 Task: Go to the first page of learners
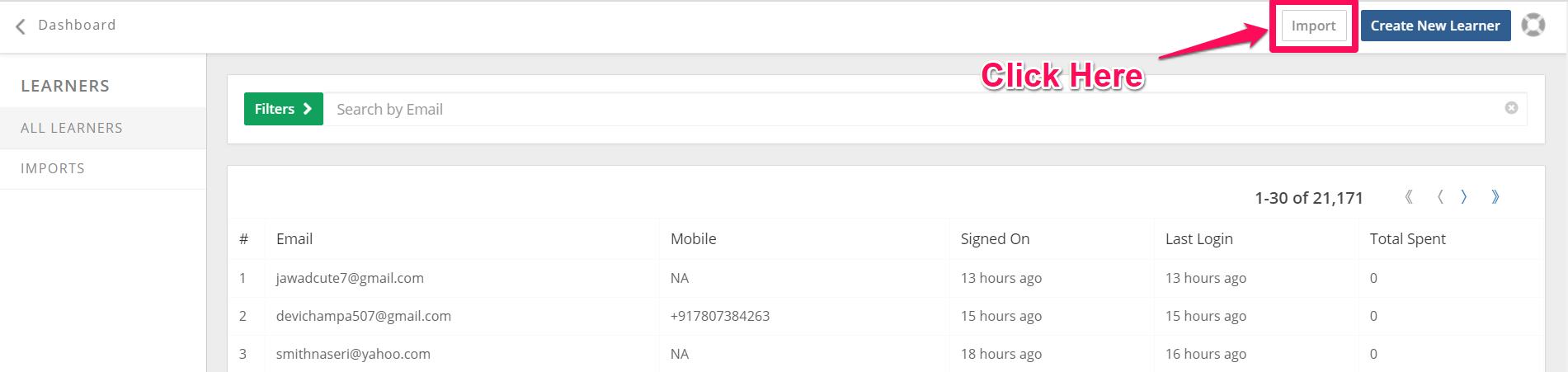point(1409,196)
